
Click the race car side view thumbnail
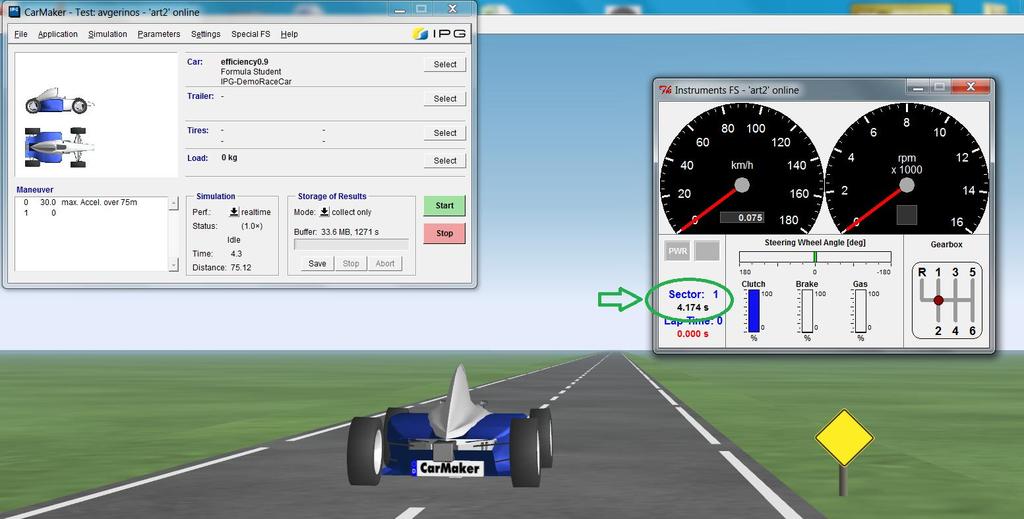pos(57,101)
